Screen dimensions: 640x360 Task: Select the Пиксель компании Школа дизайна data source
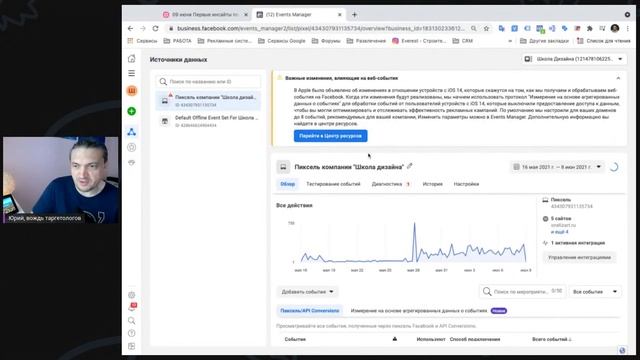tap(208, 101)
